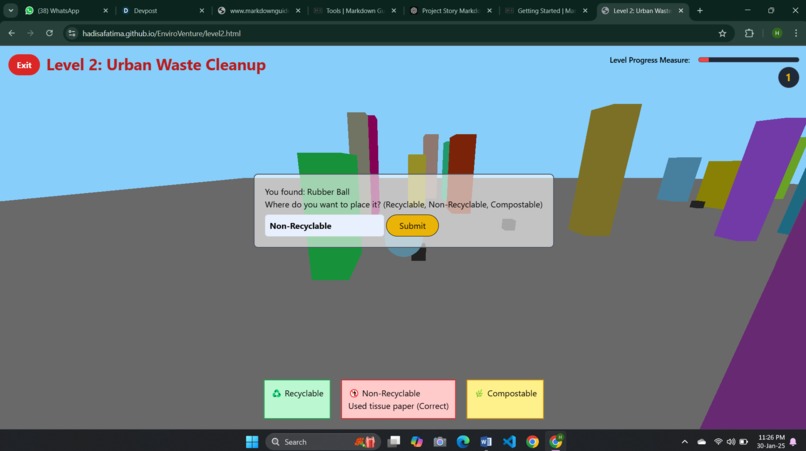Launch Copilot from the taskbar
The width and height of the screenshot is (806, 451).
click(417, 442)
